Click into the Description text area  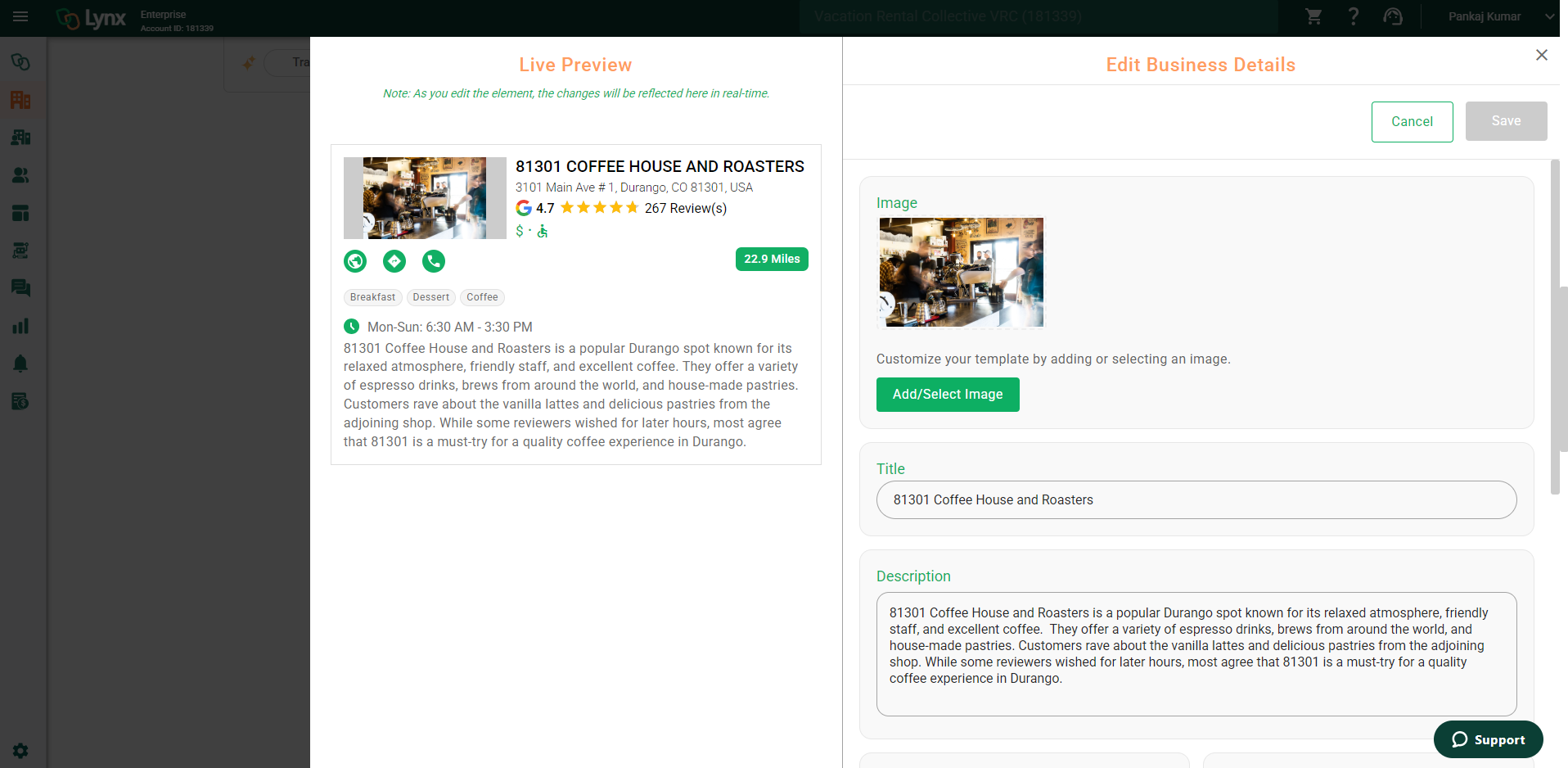1196,654
